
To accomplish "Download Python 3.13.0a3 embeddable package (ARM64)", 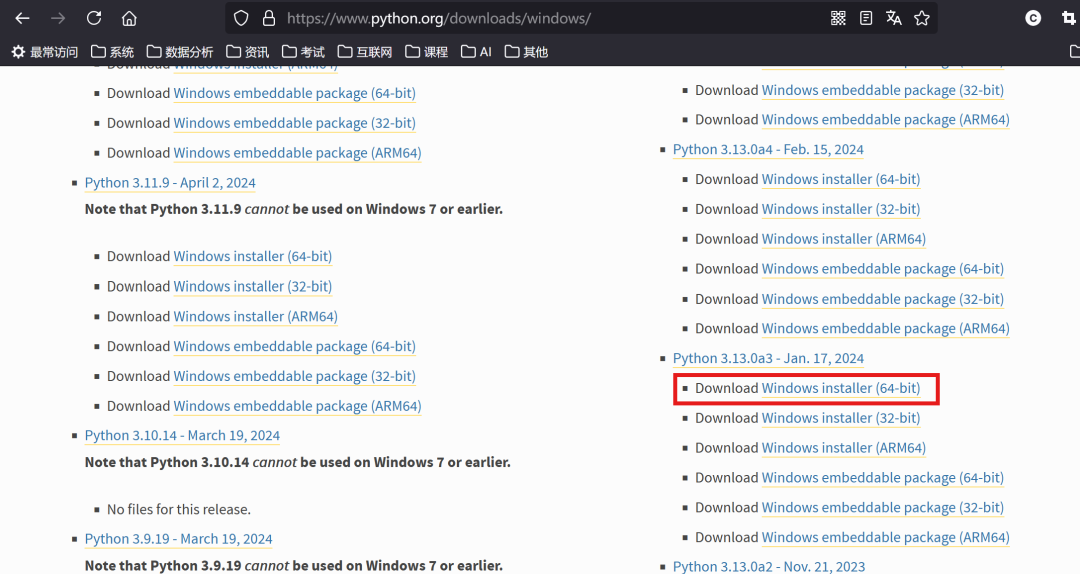I will (x=886, y=537).
